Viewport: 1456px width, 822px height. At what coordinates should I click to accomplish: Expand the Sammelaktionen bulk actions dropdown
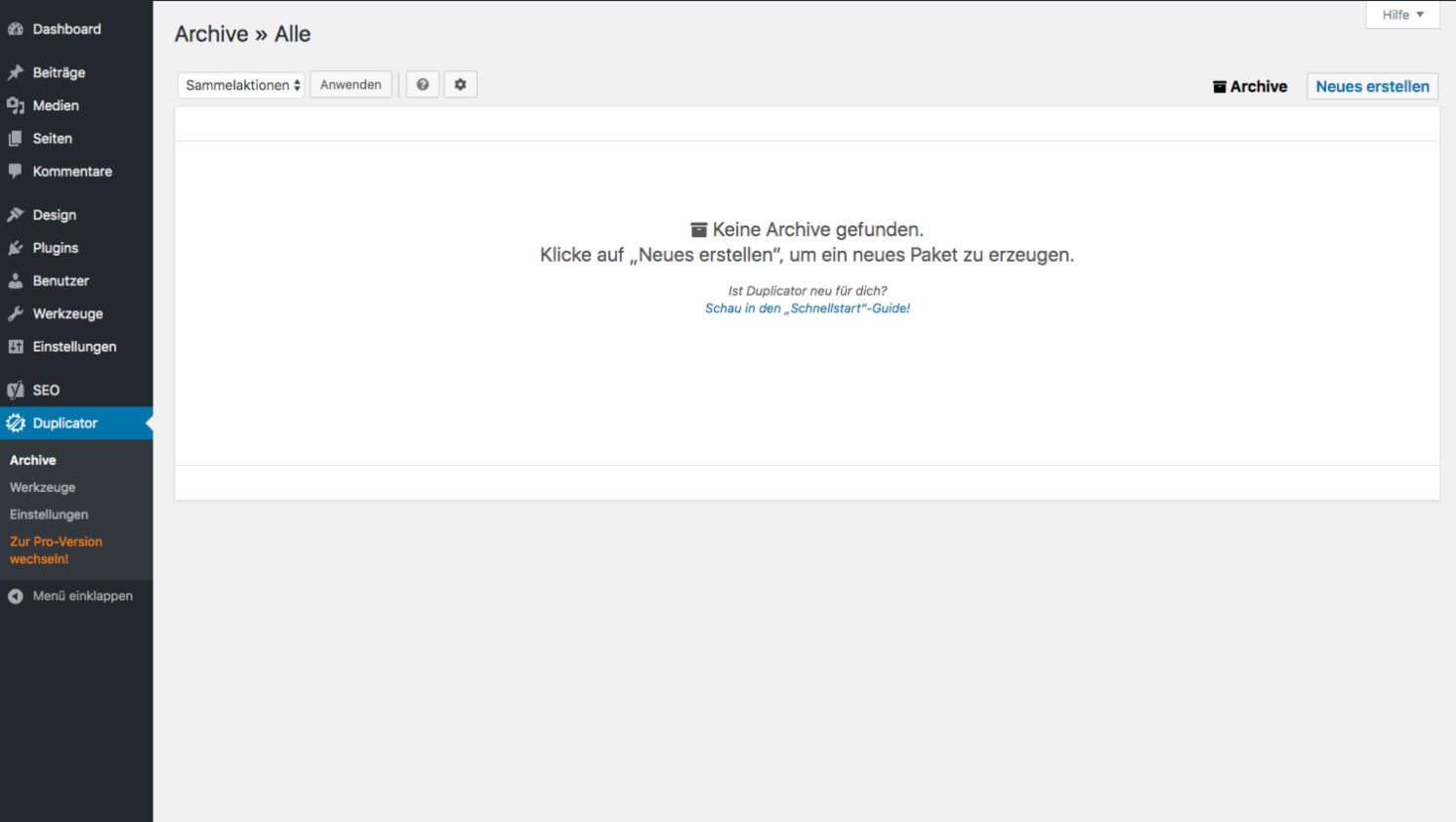pyautogui.click(x=241, y=85)
